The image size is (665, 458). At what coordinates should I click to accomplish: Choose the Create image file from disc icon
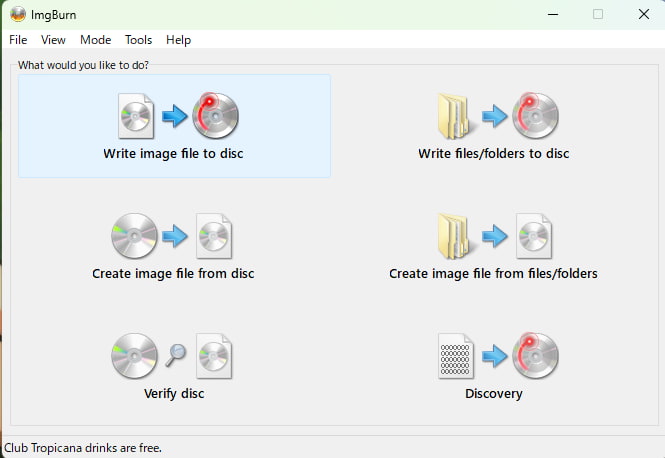coord(173,236)
